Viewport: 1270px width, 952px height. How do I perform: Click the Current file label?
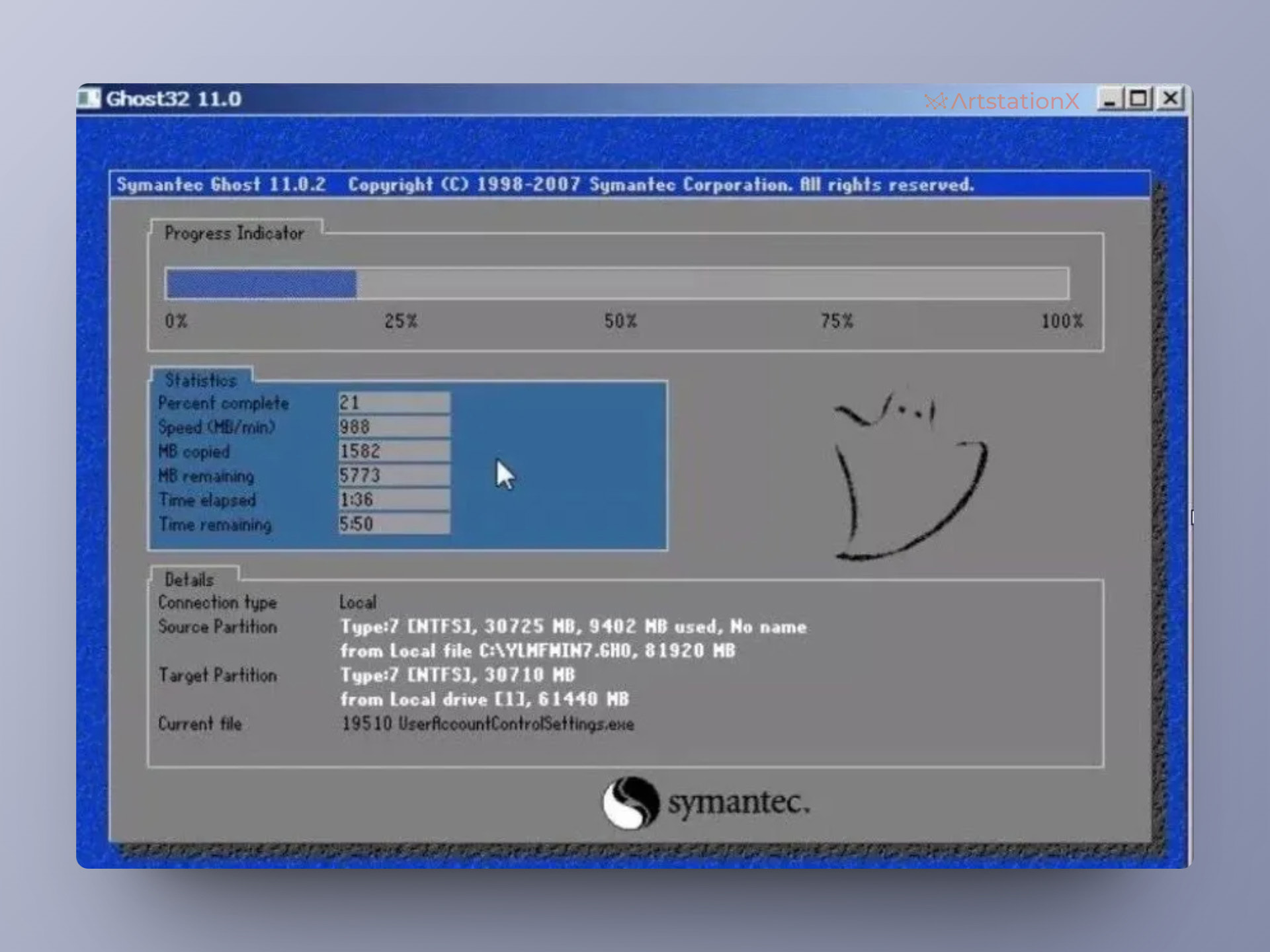click(x=200, y=724)
